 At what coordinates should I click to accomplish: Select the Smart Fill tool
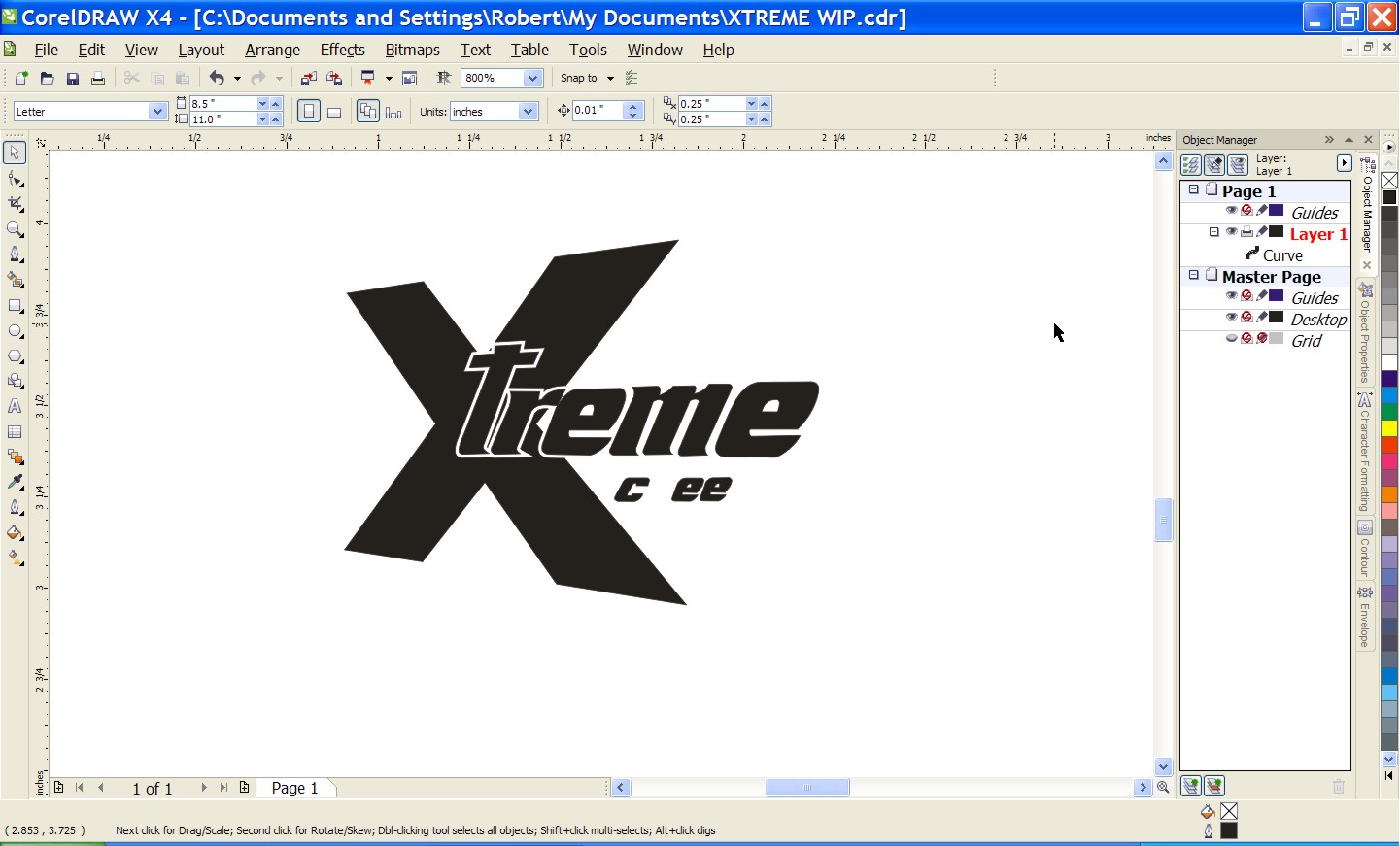(15, 280)
